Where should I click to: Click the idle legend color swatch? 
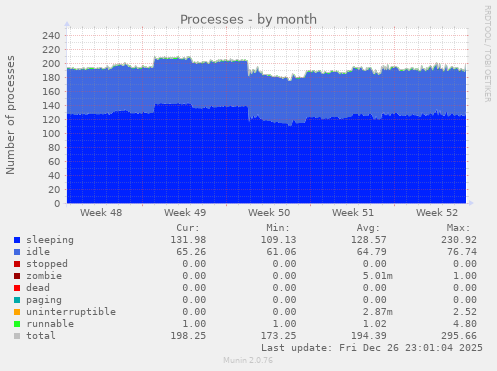click(x=17, y=252)
